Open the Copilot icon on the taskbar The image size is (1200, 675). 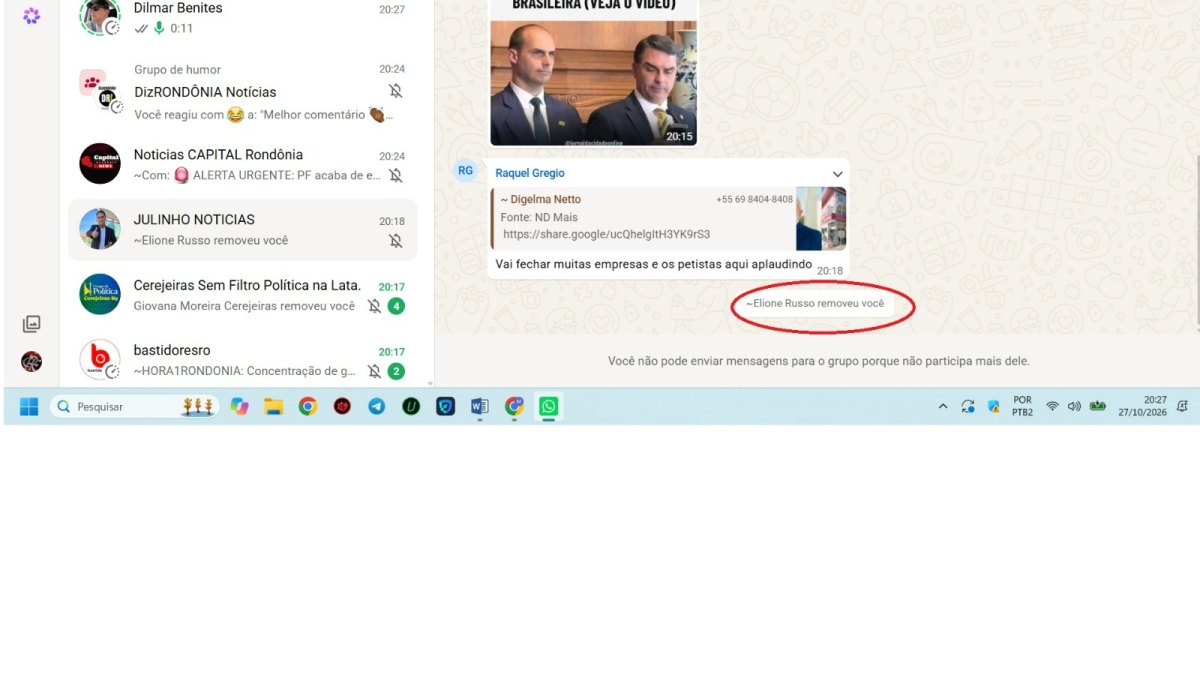coord(239,406)
